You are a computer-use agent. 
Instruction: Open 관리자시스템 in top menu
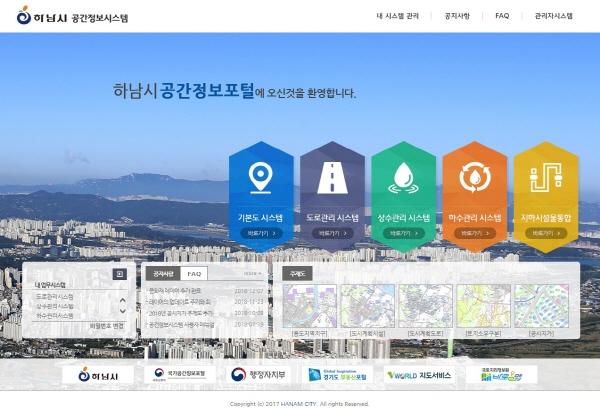tap(553, 16)
